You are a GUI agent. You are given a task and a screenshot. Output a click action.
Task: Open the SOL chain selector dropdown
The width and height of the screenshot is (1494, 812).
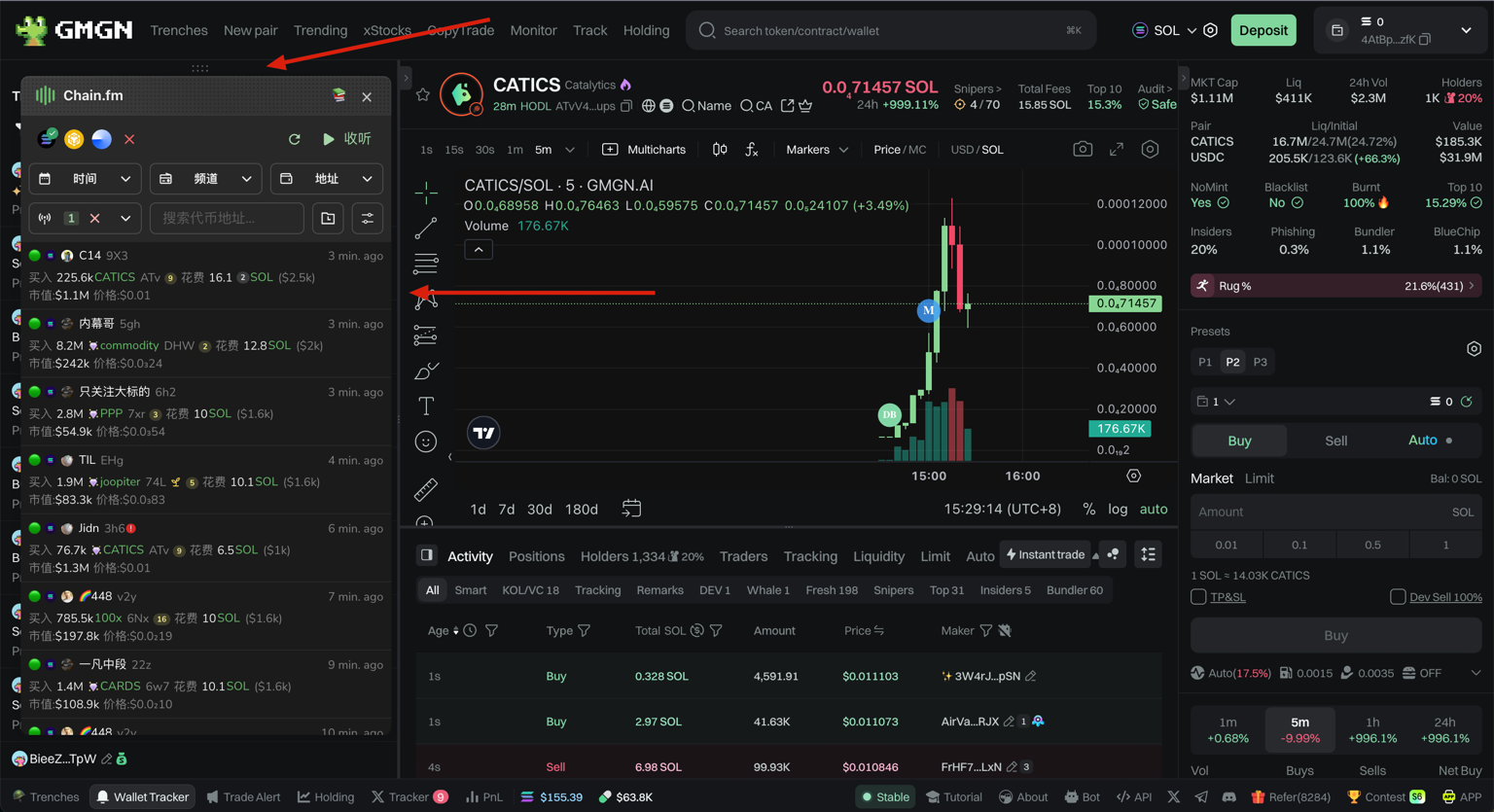(1165, 30)
